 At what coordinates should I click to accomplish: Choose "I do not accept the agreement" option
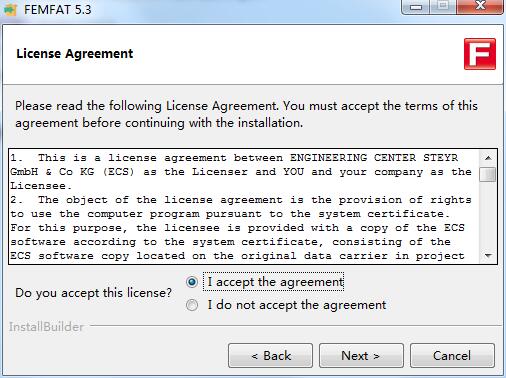[x=192, y=305]
